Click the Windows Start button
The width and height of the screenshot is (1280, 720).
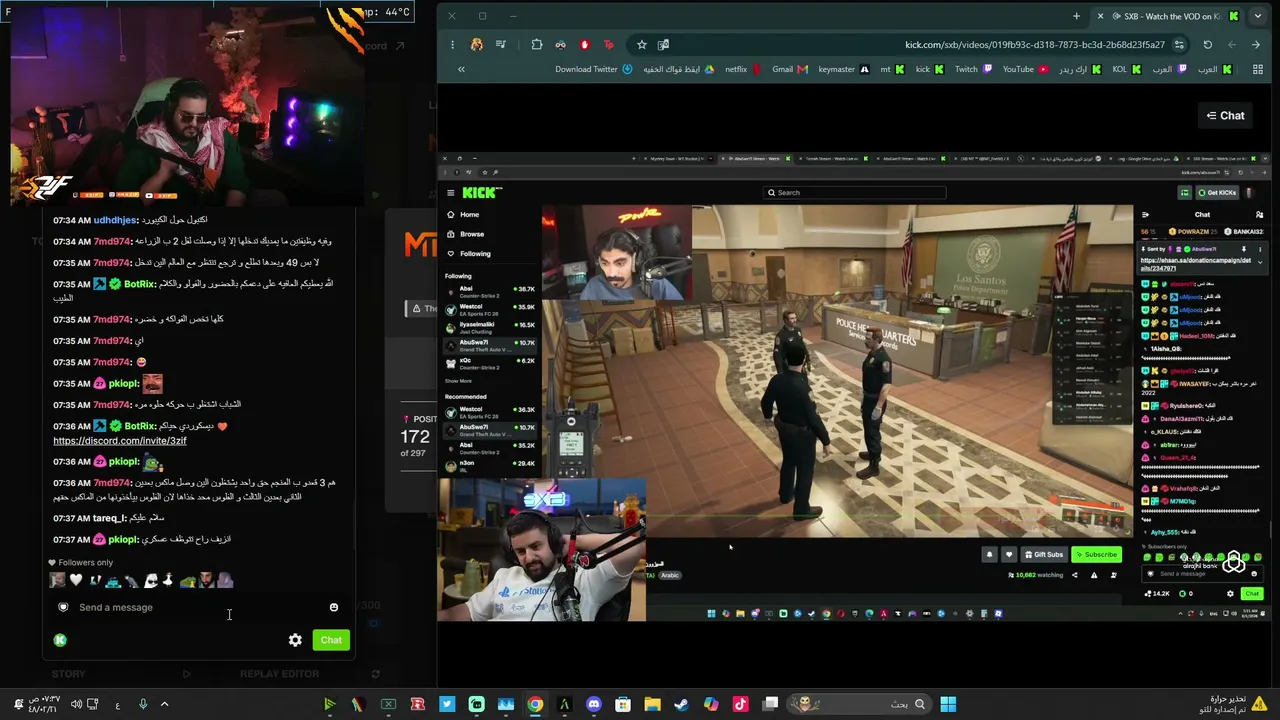click(x=948, y=704)
